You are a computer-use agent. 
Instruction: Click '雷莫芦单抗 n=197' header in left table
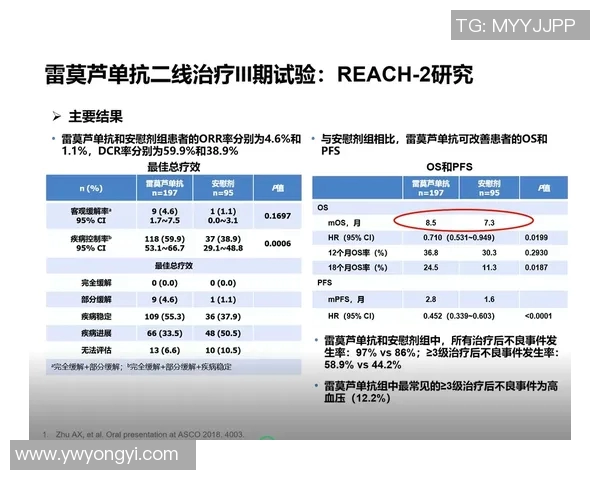(x=165, y=188)
